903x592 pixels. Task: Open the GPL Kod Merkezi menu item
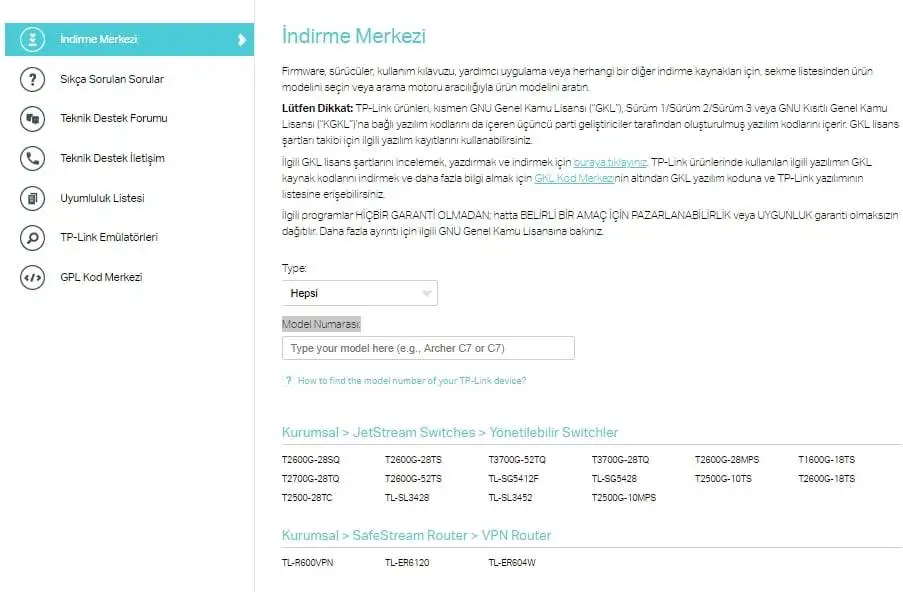click(101, 276)
